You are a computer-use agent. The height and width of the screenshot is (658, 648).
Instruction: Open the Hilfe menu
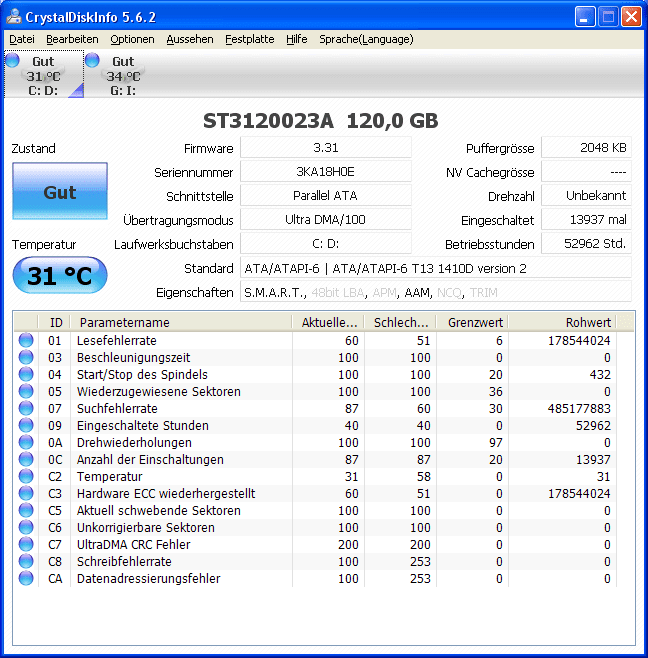pyautogui.click(x=297, y=39)
